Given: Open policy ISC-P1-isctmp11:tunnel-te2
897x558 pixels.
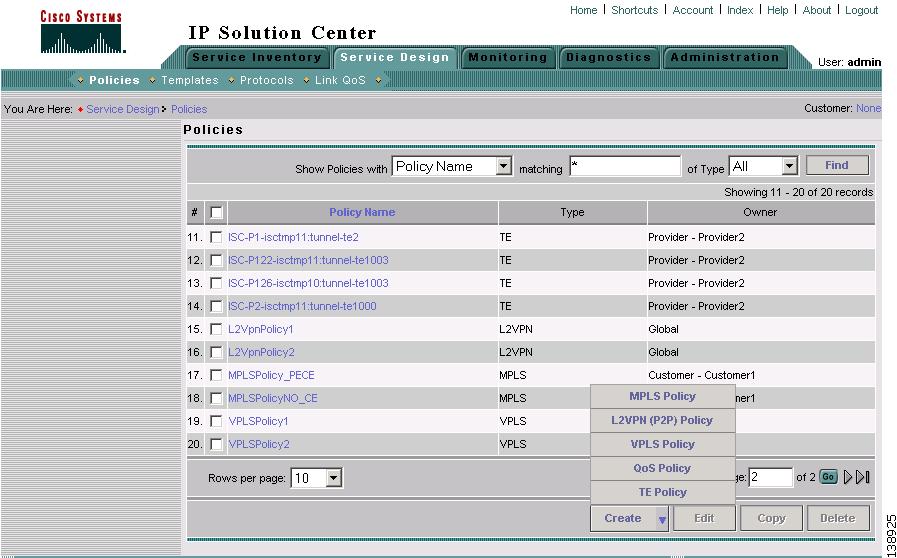Looking at the screenshot, I should pyautogui.click(x=293, y=237).
